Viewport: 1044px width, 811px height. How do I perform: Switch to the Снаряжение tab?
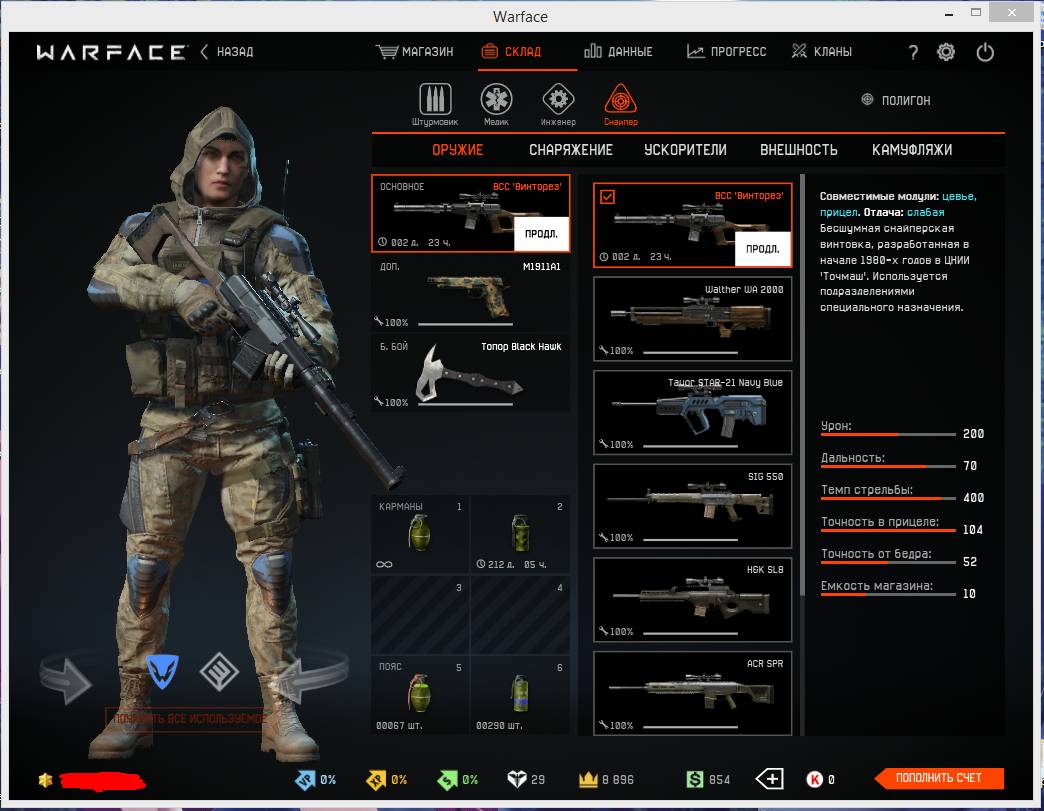click(x=571, y=150)
